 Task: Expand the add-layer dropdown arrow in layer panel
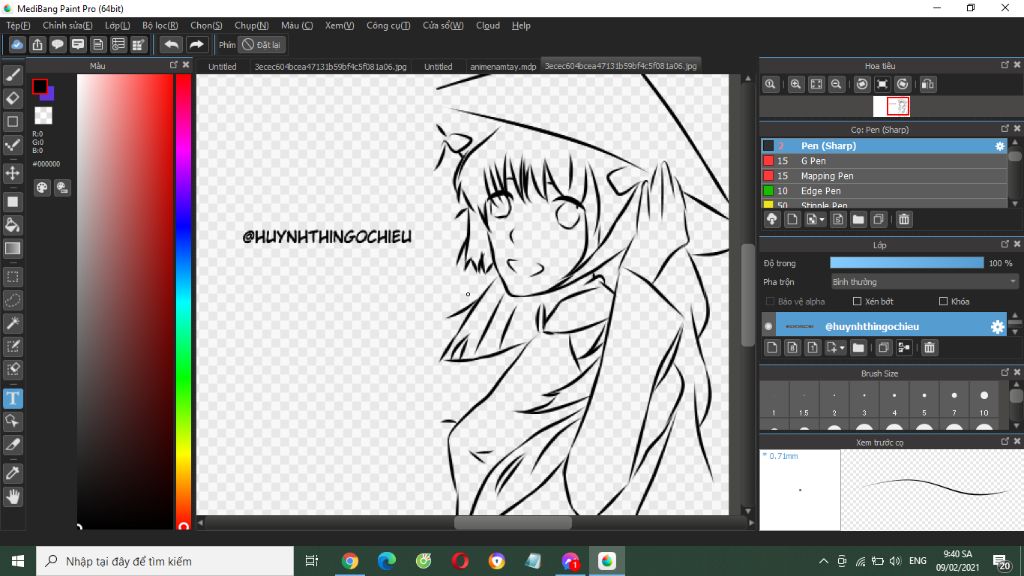click(x=842, y=348)
